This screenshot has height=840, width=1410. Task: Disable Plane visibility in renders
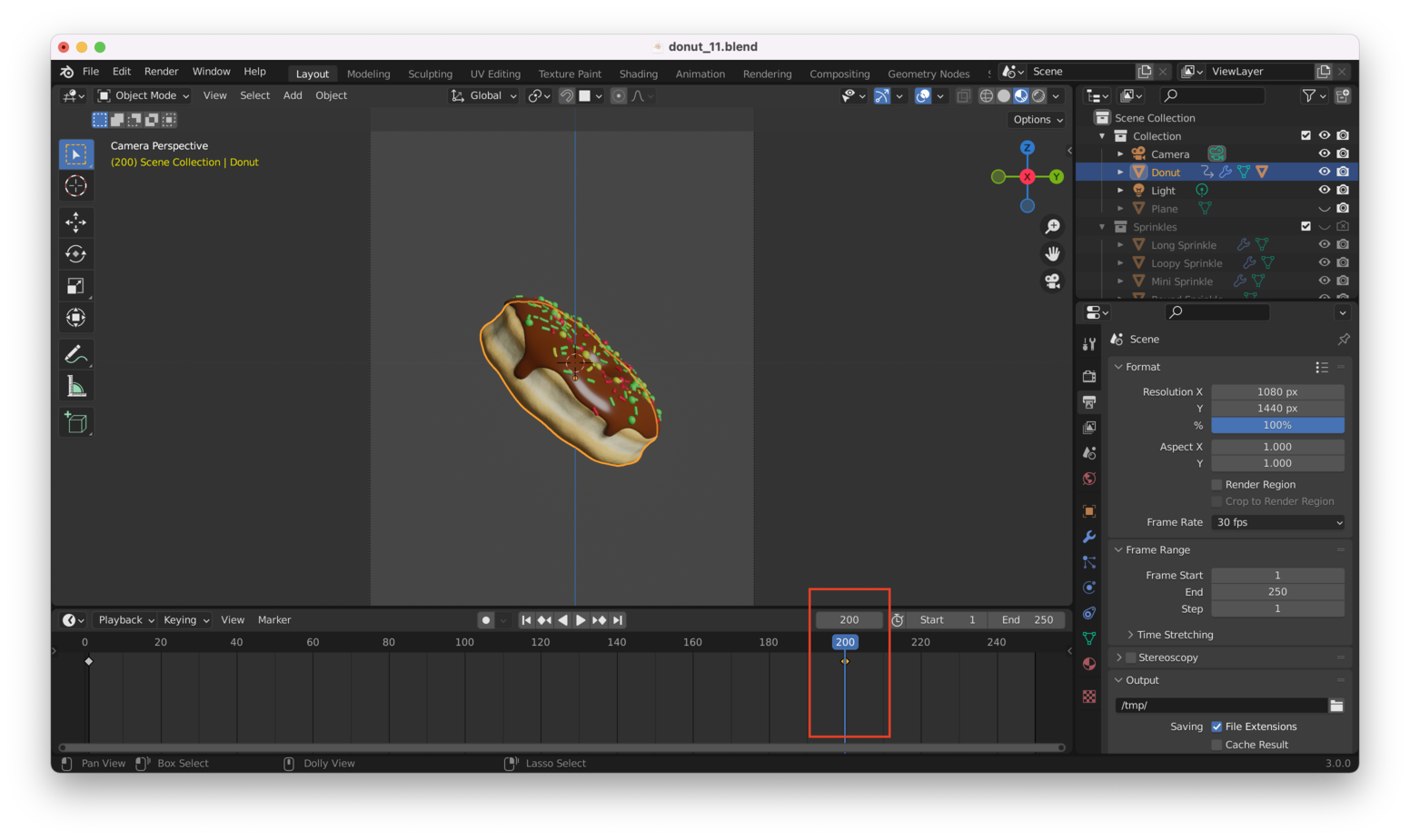(x=1344, y=208)
